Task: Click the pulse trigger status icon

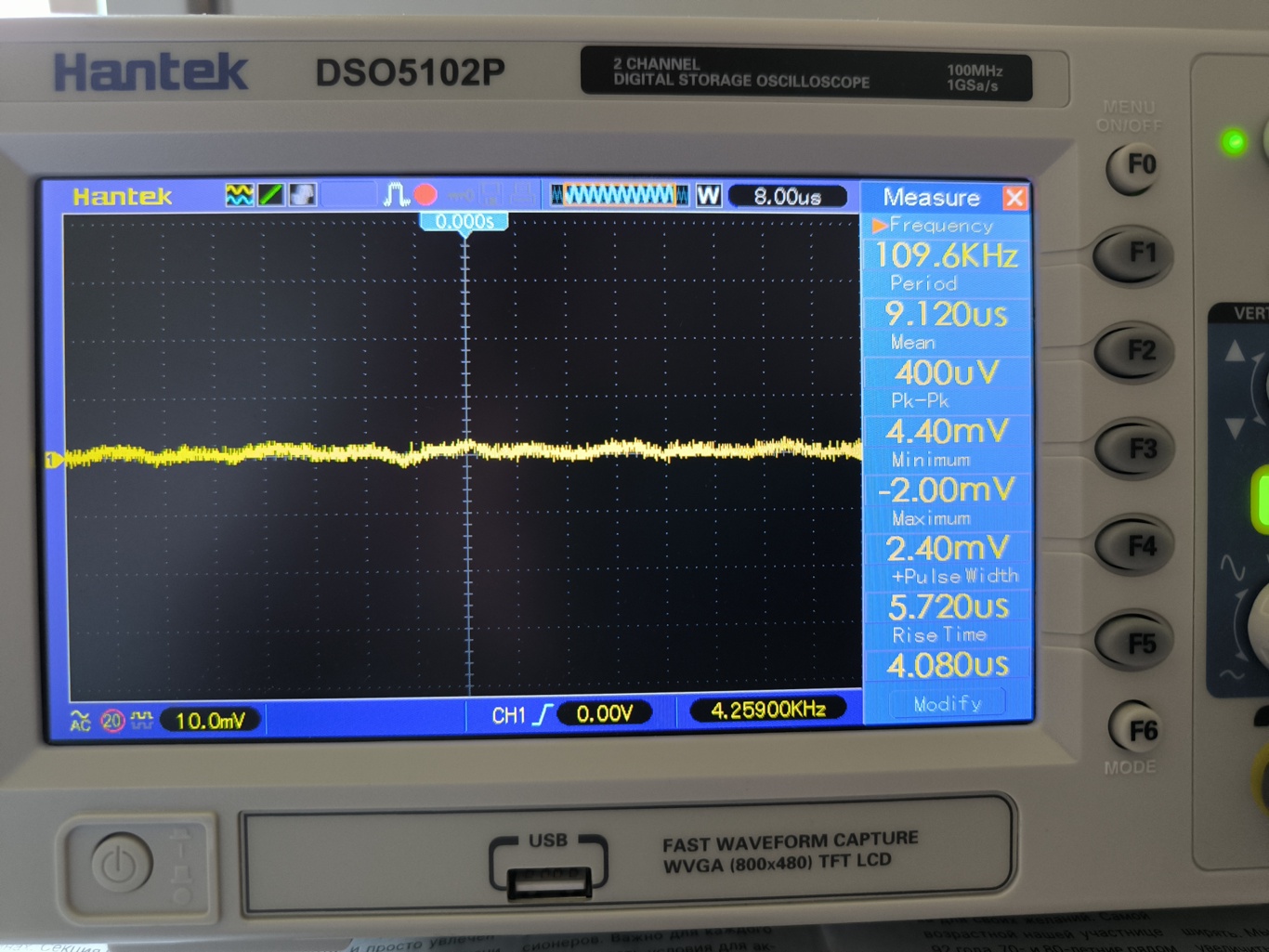Action: [396, 195]
